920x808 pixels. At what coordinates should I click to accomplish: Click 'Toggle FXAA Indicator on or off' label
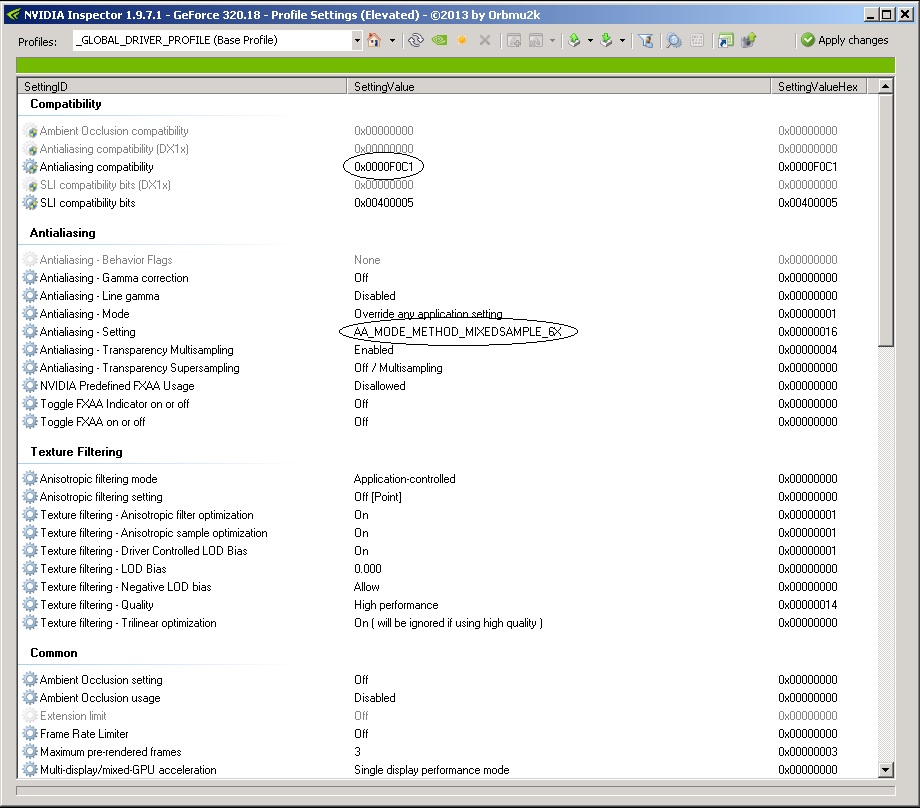point(115,404)
